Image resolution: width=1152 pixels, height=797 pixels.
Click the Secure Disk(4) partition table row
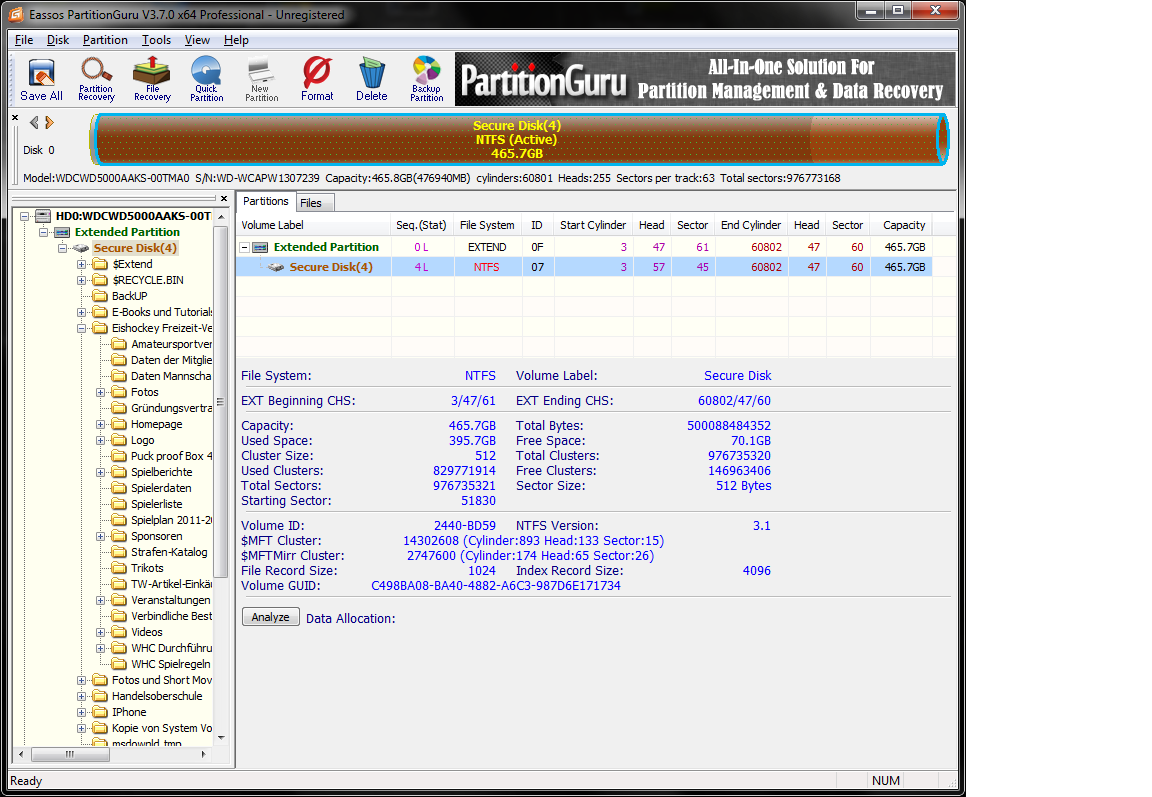pos(584,267)
